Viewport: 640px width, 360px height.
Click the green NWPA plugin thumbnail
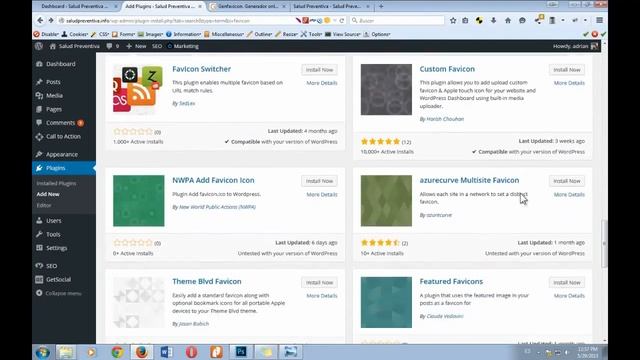[138, 201]
